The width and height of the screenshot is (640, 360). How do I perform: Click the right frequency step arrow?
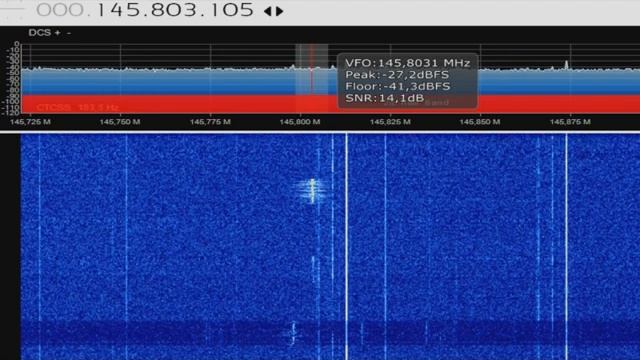point(280,11)
